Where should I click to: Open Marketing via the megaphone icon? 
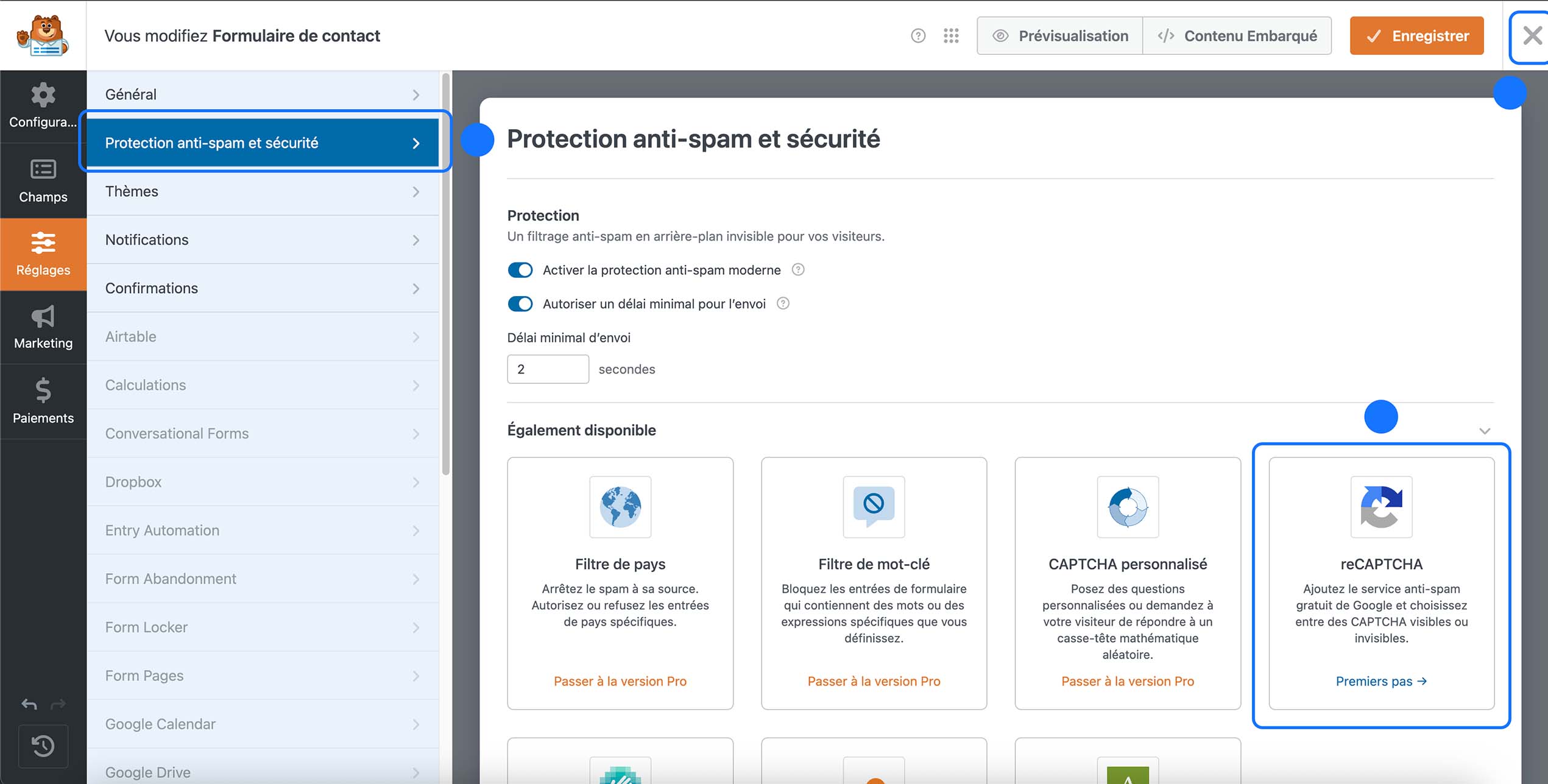[x=43, y=328]
